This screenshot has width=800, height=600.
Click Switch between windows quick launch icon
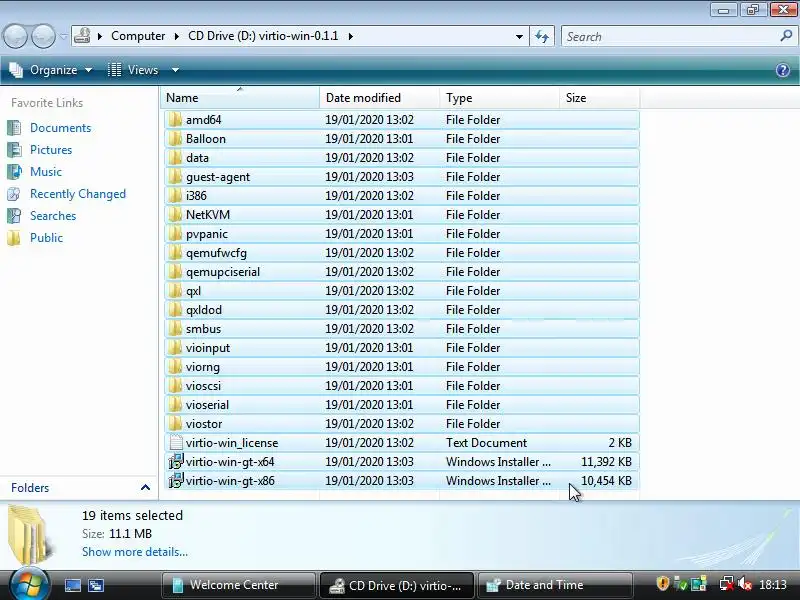tap(96, 585)
